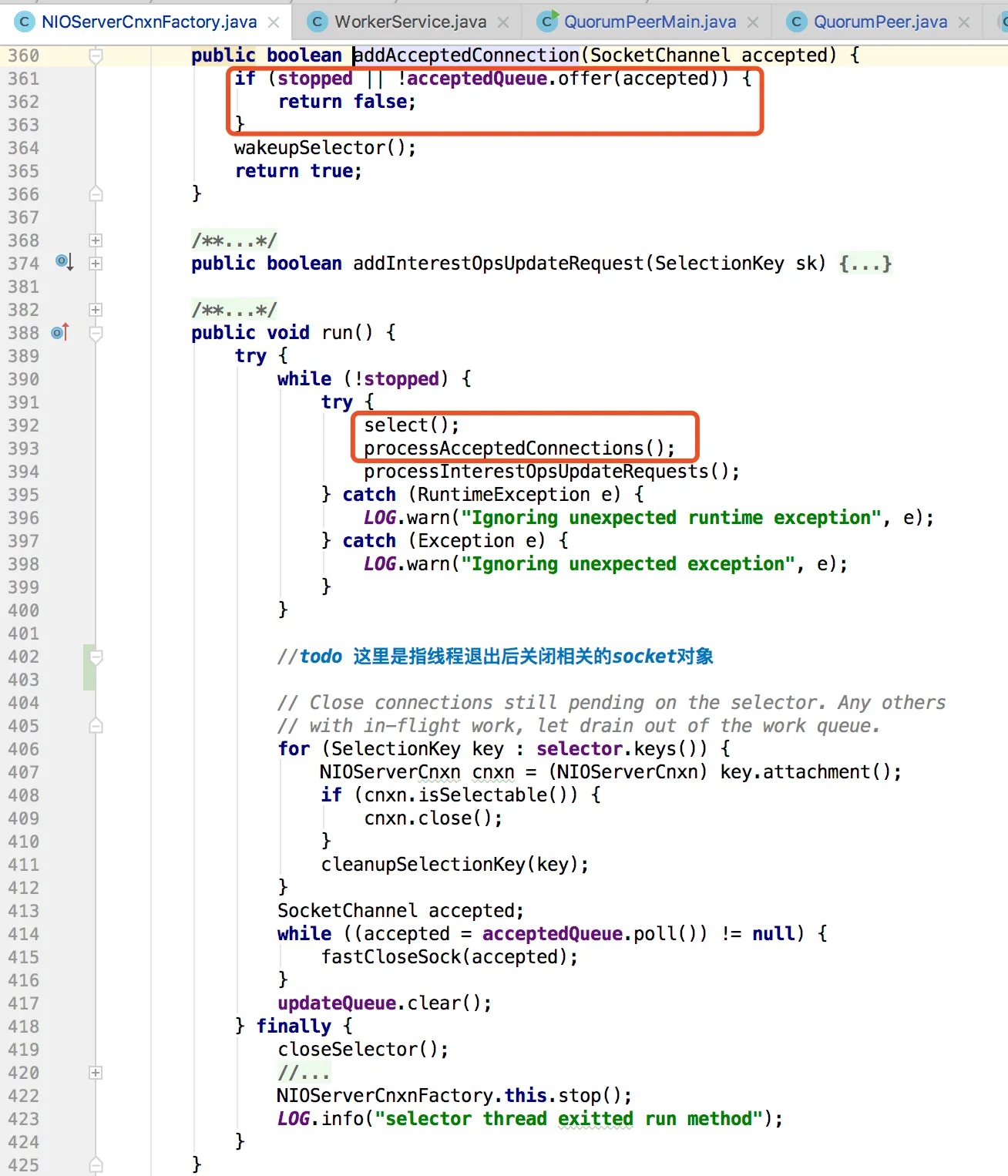Click the 'finally' keyword on line 418

point(294,1026)
